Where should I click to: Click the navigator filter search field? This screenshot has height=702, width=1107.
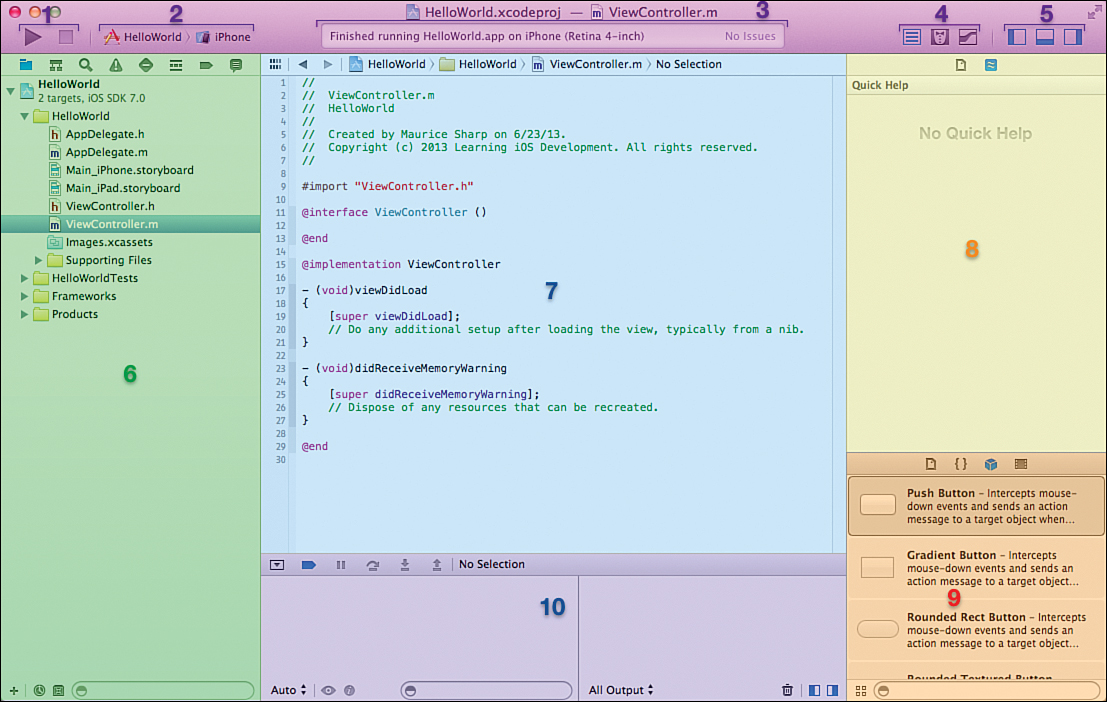click(163, 691)
